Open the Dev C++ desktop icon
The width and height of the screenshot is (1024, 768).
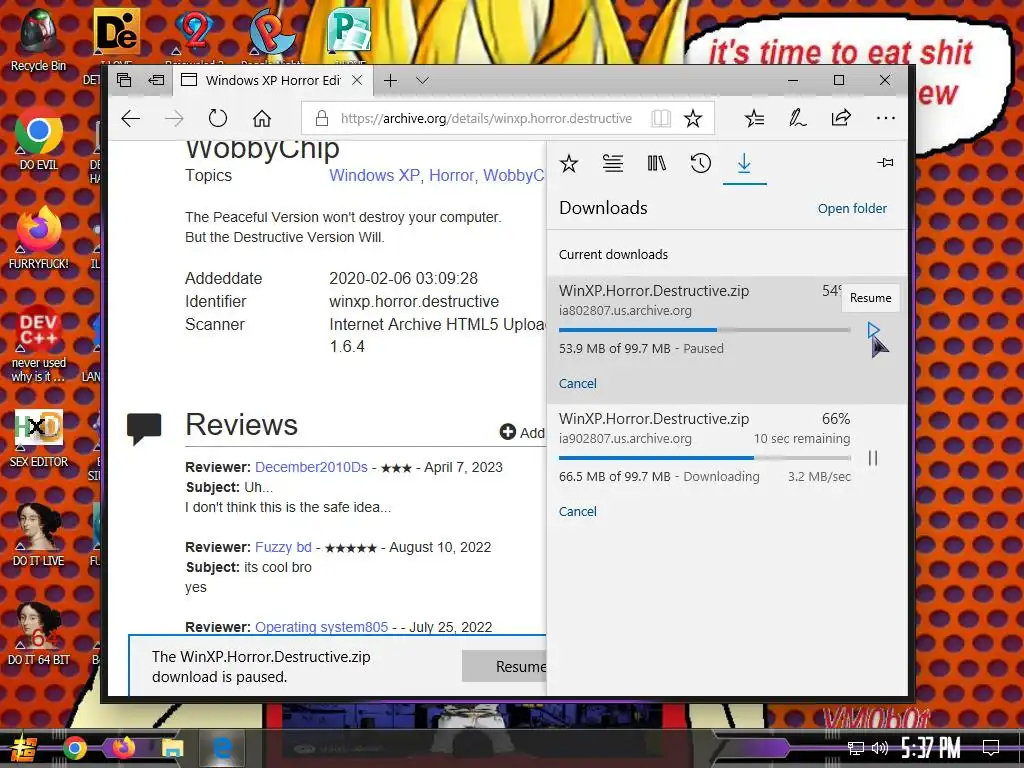pos(39,344)
